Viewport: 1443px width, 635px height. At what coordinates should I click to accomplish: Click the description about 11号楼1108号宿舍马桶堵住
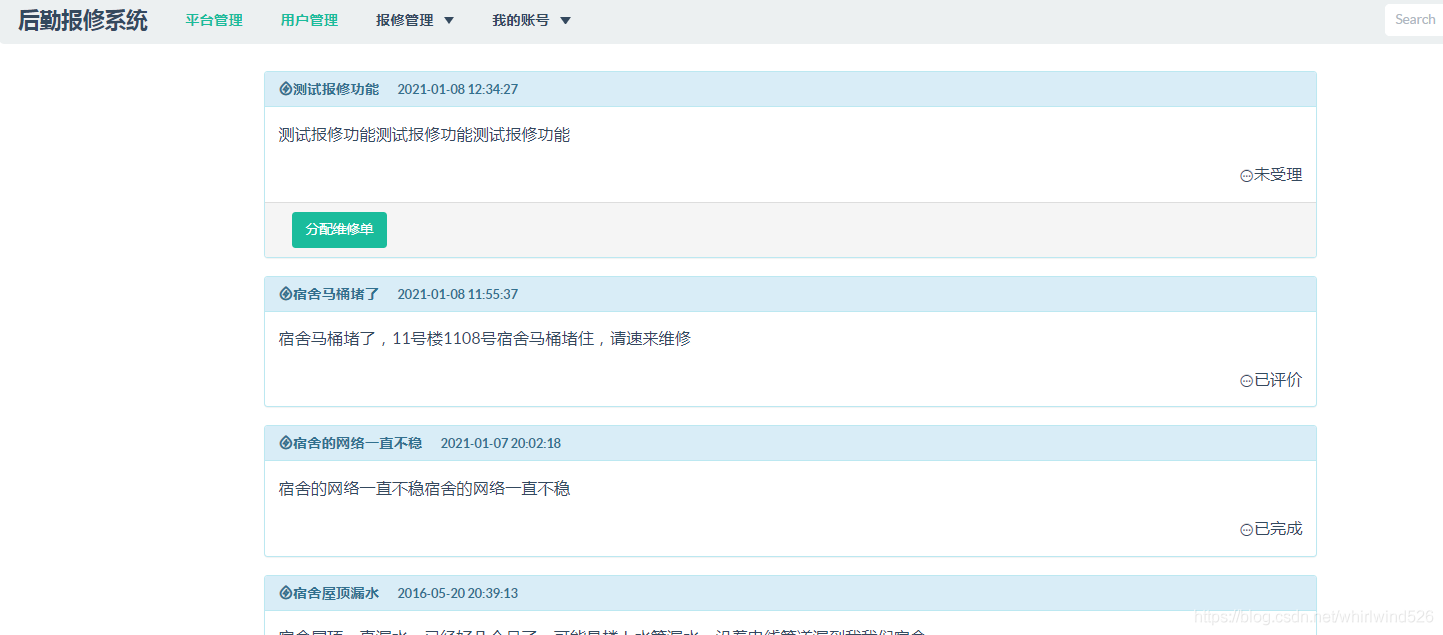point(485,339)
